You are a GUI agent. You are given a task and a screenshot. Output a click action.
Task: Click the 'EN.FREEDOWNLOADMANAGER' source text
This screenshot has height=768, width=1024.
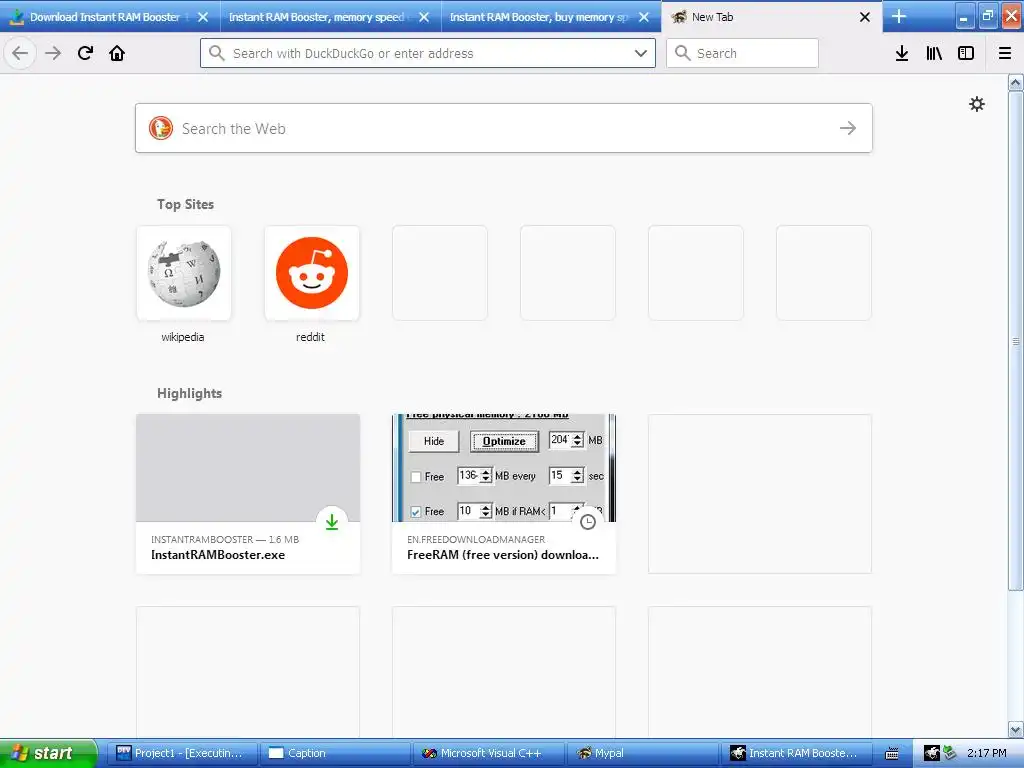pyautogui.click(x=476, y=539)
